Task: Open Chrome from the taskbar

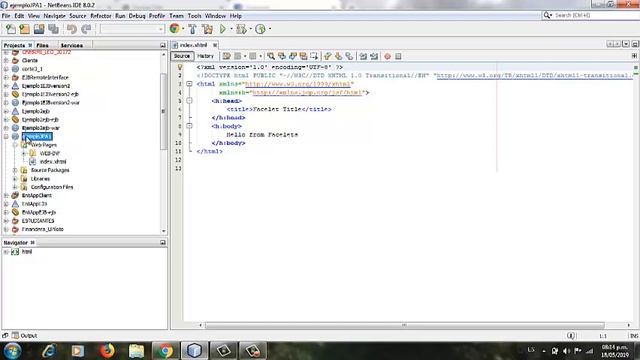Action: click(x=165, y=351)
